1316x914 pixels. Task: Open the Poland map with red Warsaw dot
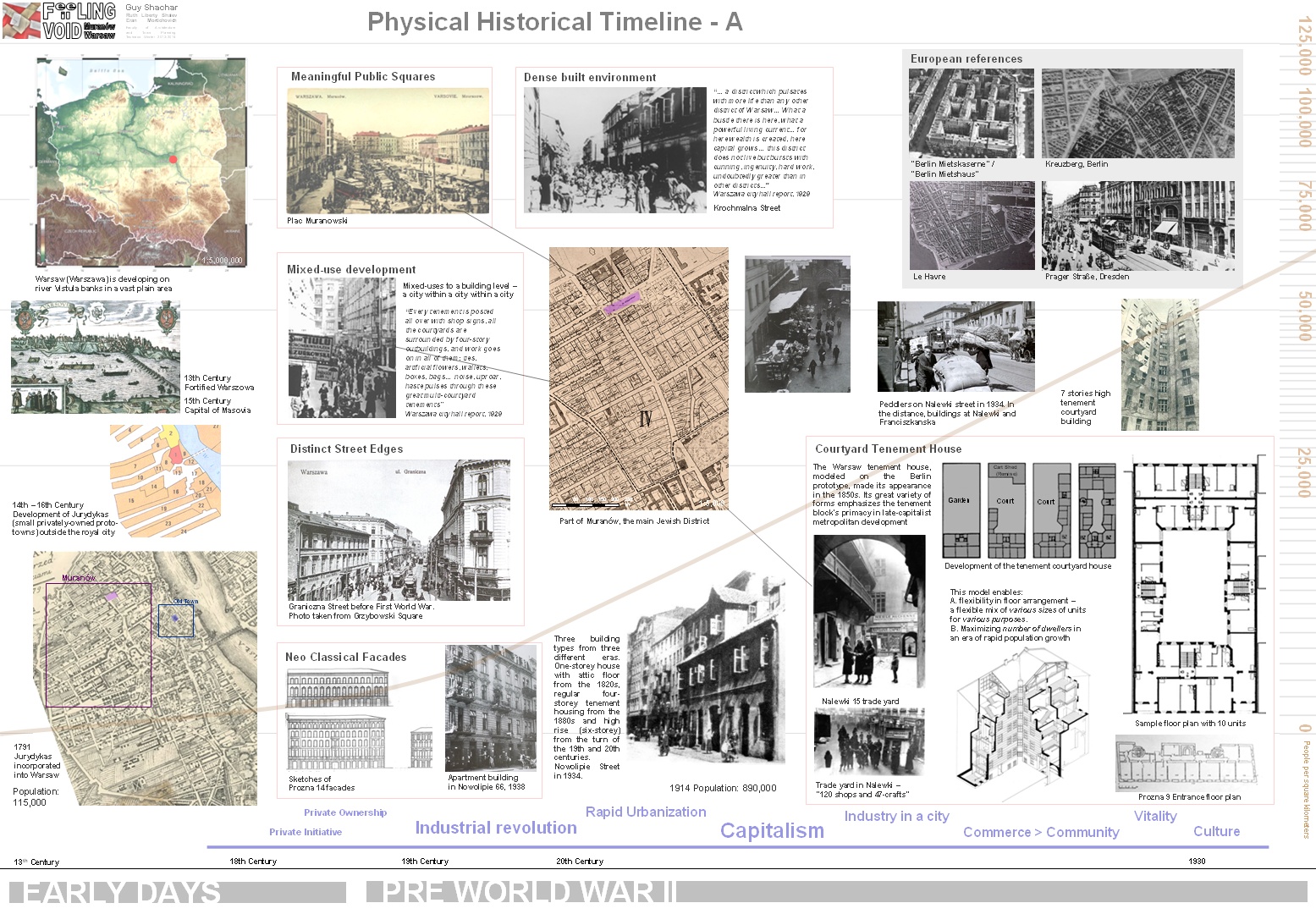pyautogui.click(x=141, y=162)
